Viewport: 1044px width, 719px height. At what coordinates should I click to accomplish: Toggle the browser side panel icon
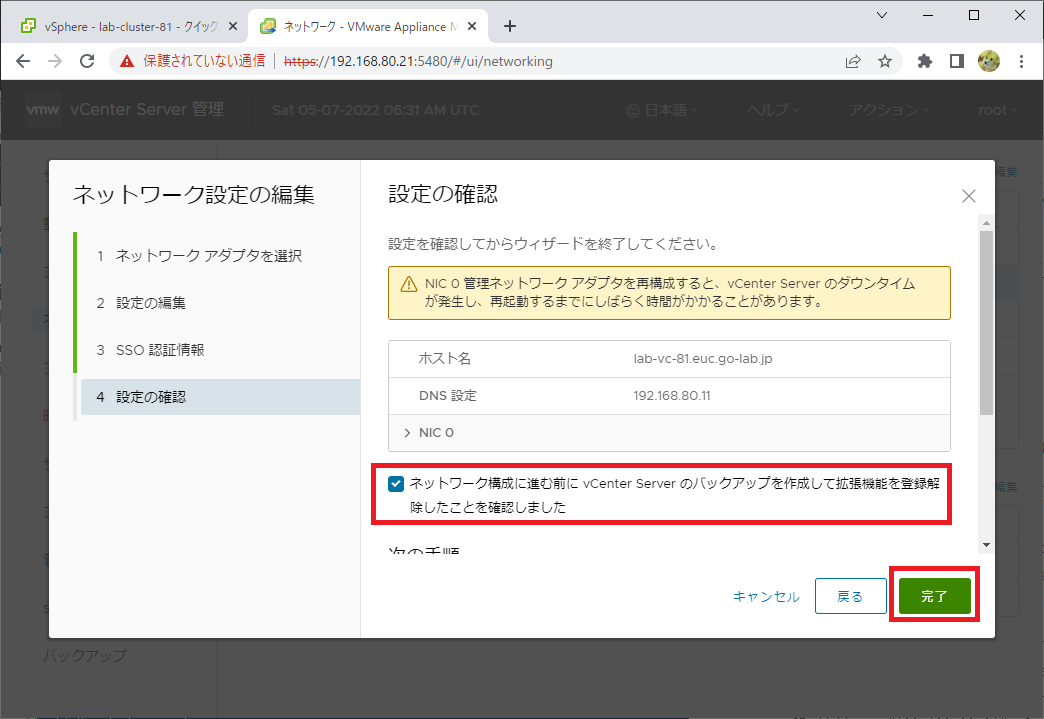pos(957,61)
